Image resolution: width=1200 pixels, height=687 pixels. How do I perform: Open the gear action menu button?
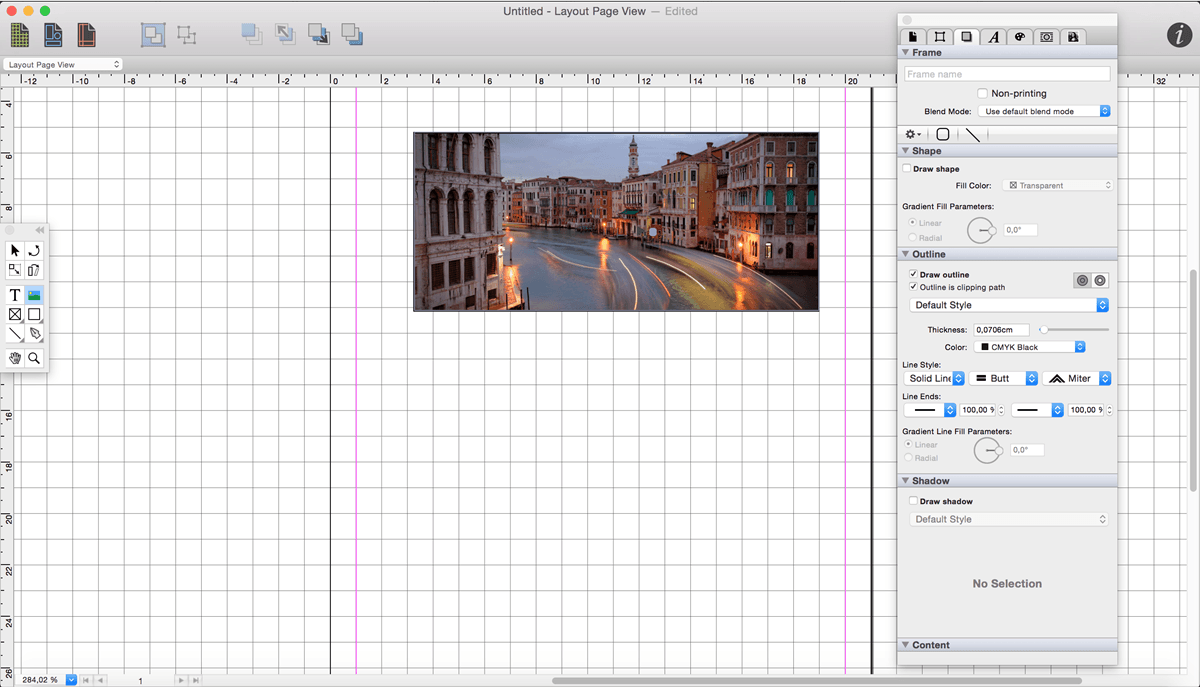[x=912, y=134]
